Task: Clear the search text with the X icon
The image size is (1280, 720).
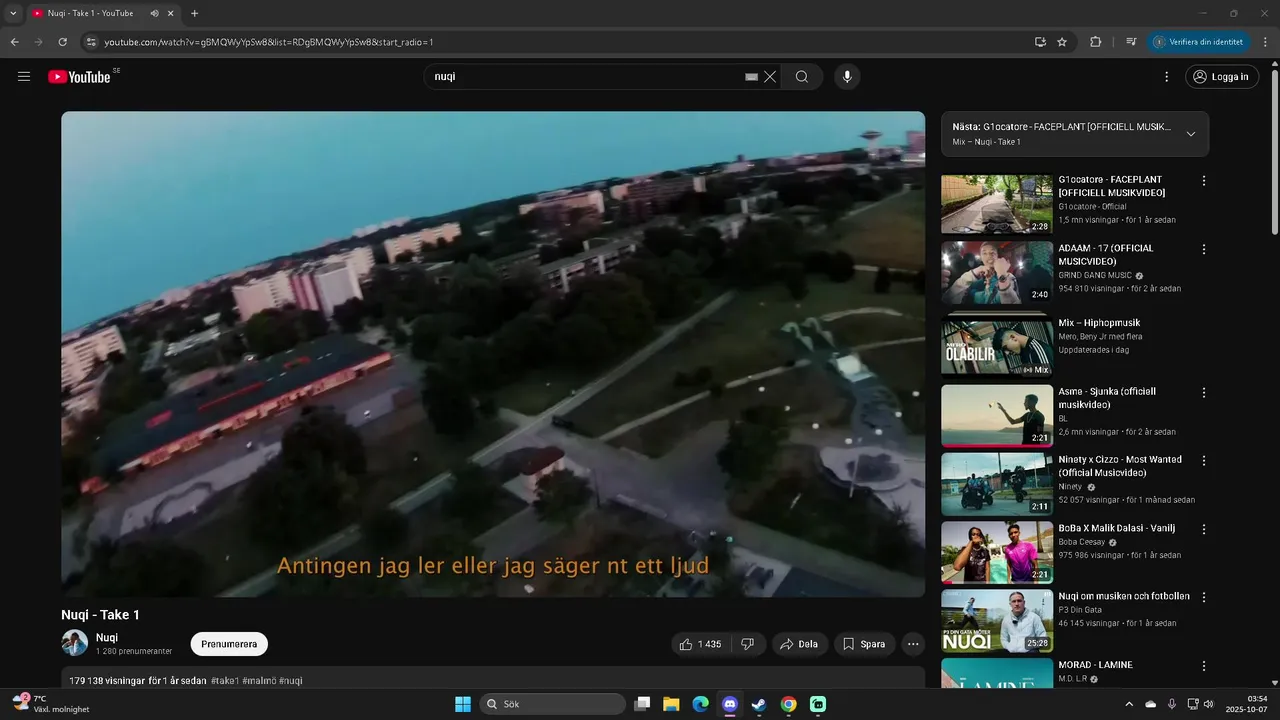Action: (770, 76)
